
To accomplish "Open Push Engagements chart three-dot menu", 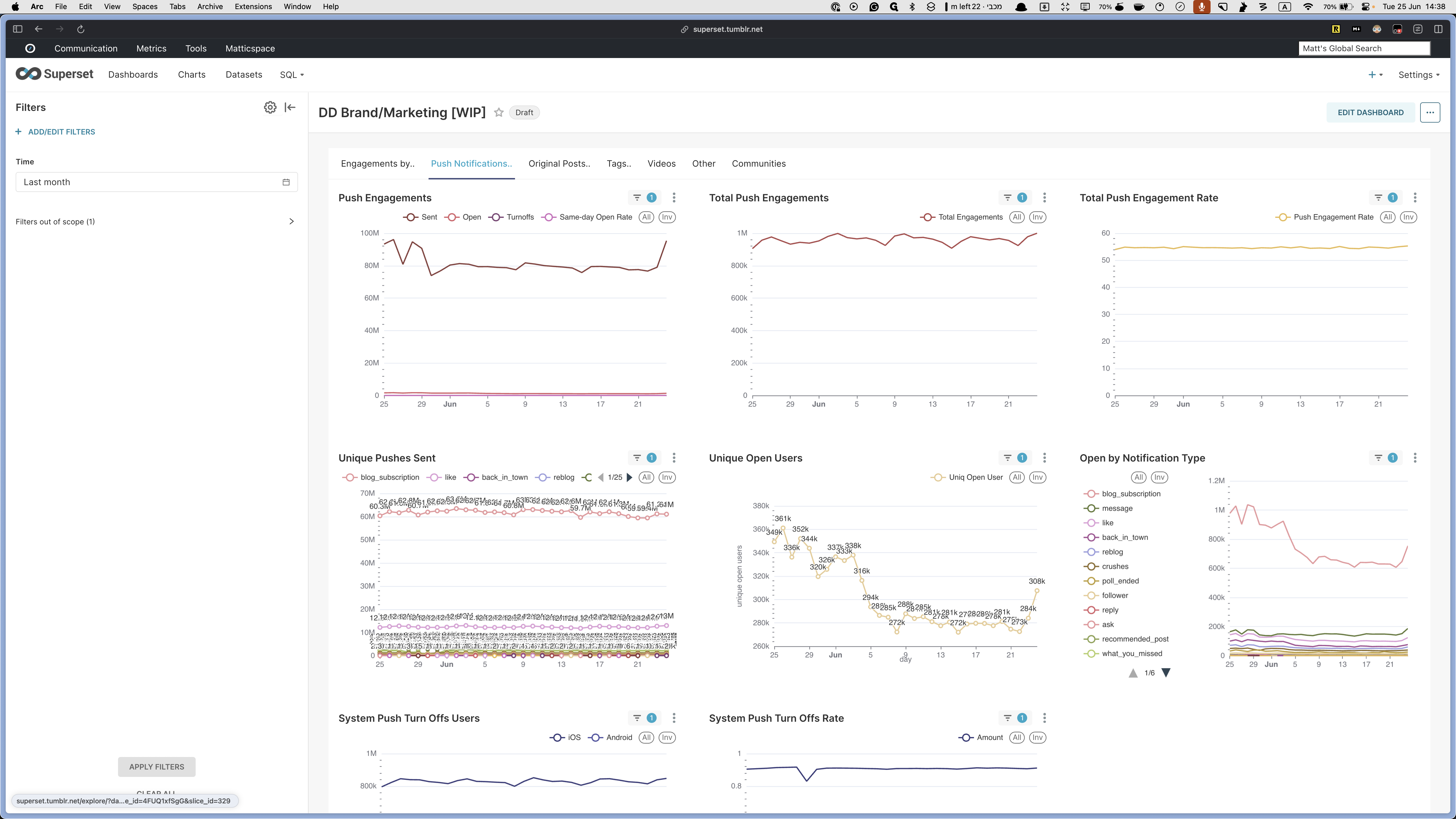I will pyautogui.click(x=674, y=198).
